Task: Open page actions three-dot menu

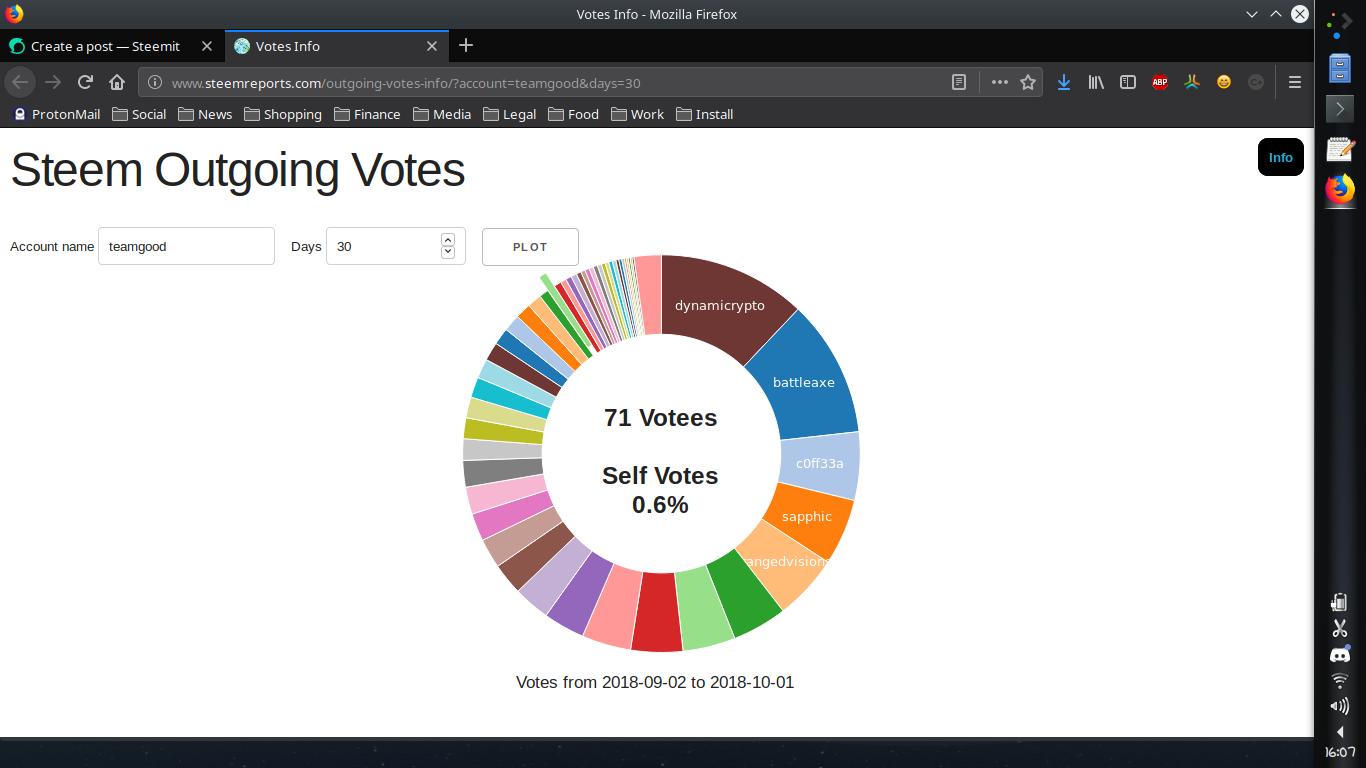Action: pos(999,82)
